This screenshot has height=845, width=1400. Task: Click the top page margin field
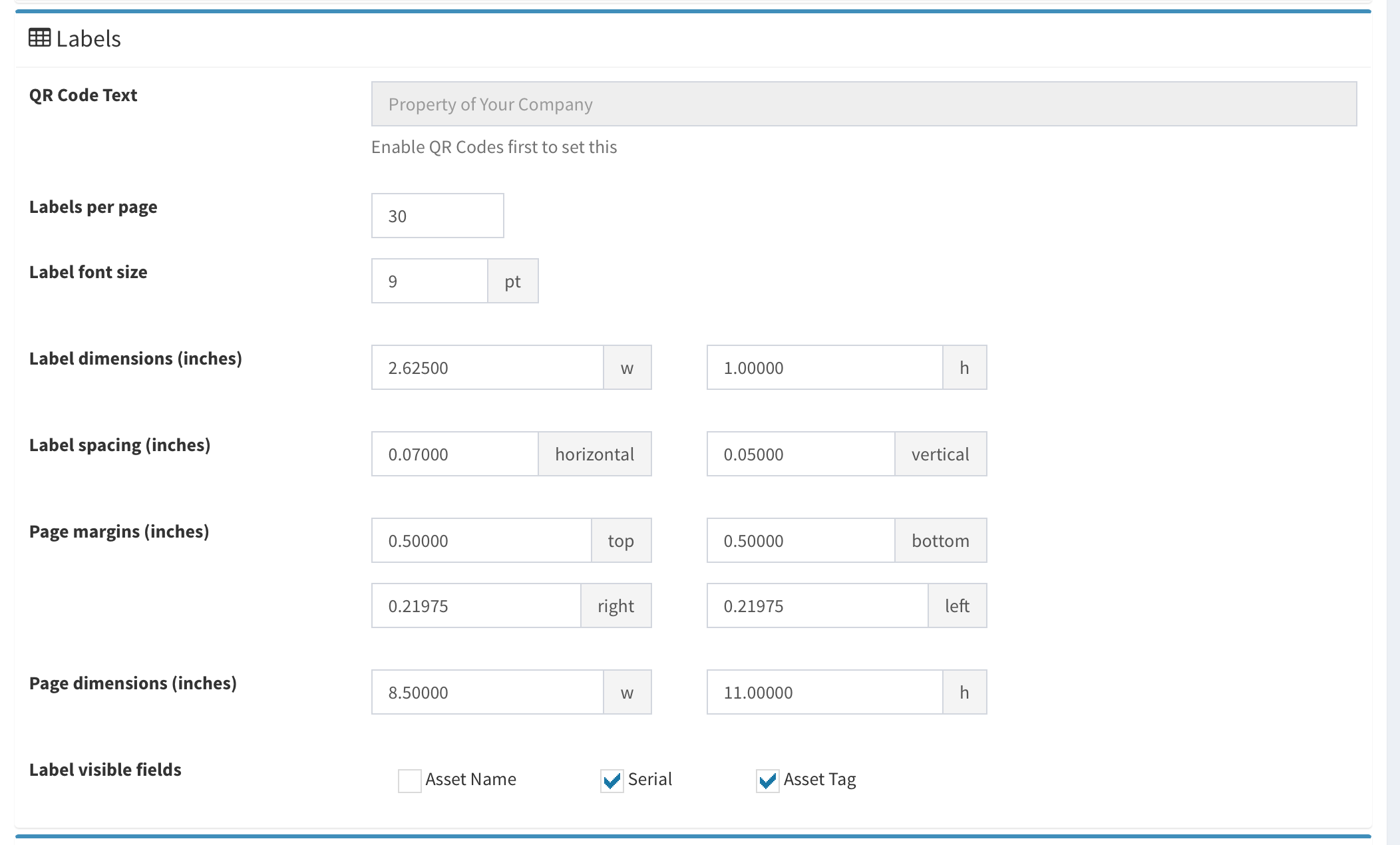[x=481, y=540]
